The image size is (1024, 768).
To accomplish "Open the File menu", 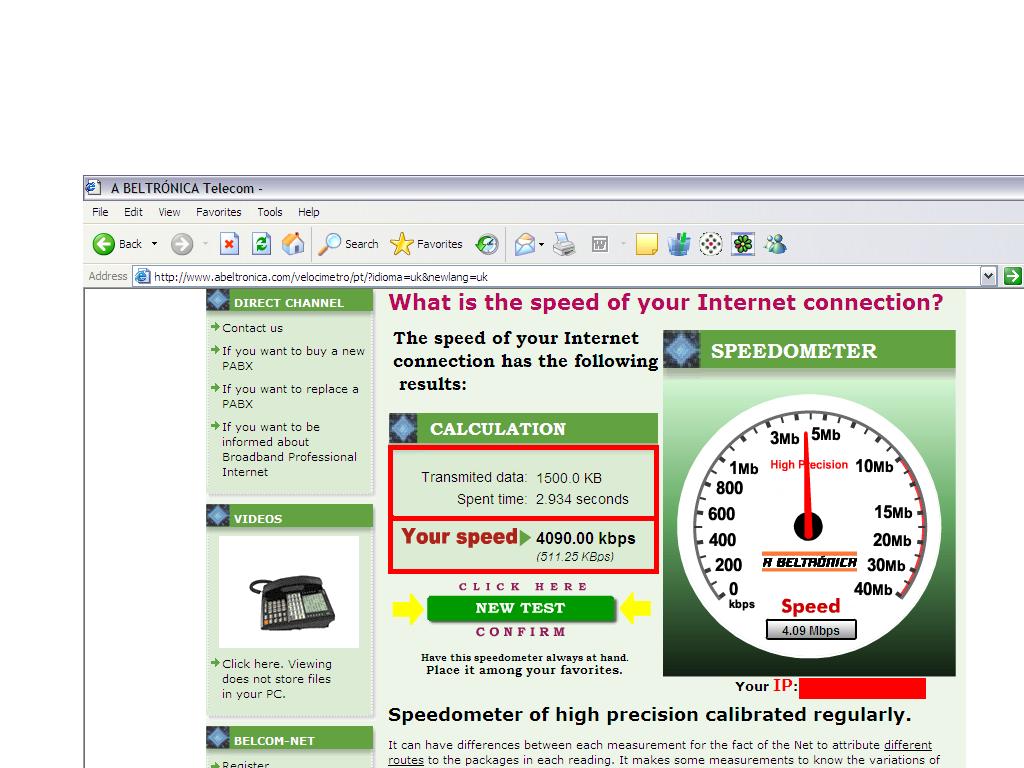I will coord(100,212).
